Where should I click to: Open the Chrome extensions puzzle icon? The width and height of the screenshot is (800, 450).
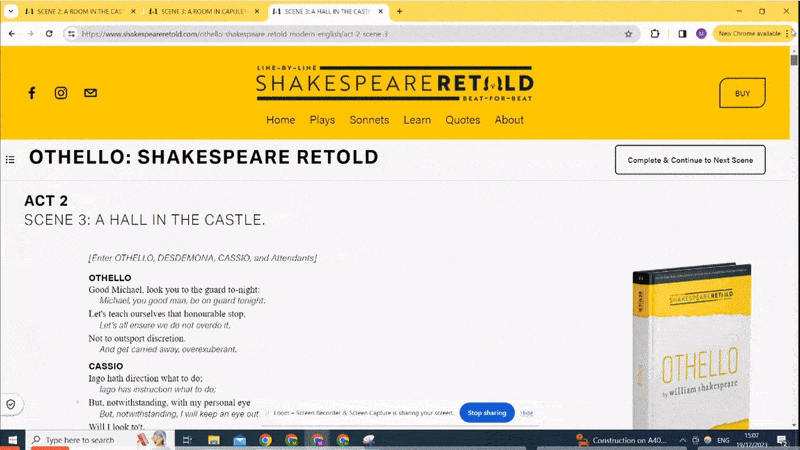coord(655,34)
